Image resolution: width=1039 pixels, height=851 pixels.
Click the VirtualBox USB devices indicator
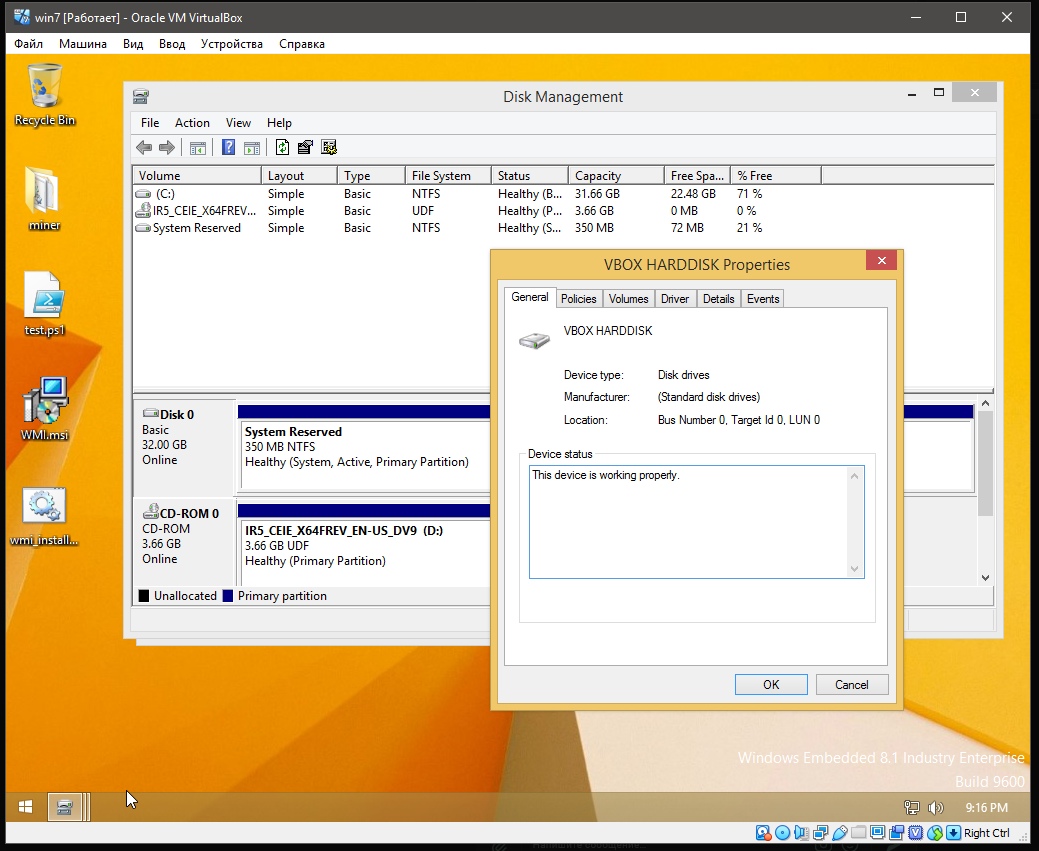click(840, 833)
